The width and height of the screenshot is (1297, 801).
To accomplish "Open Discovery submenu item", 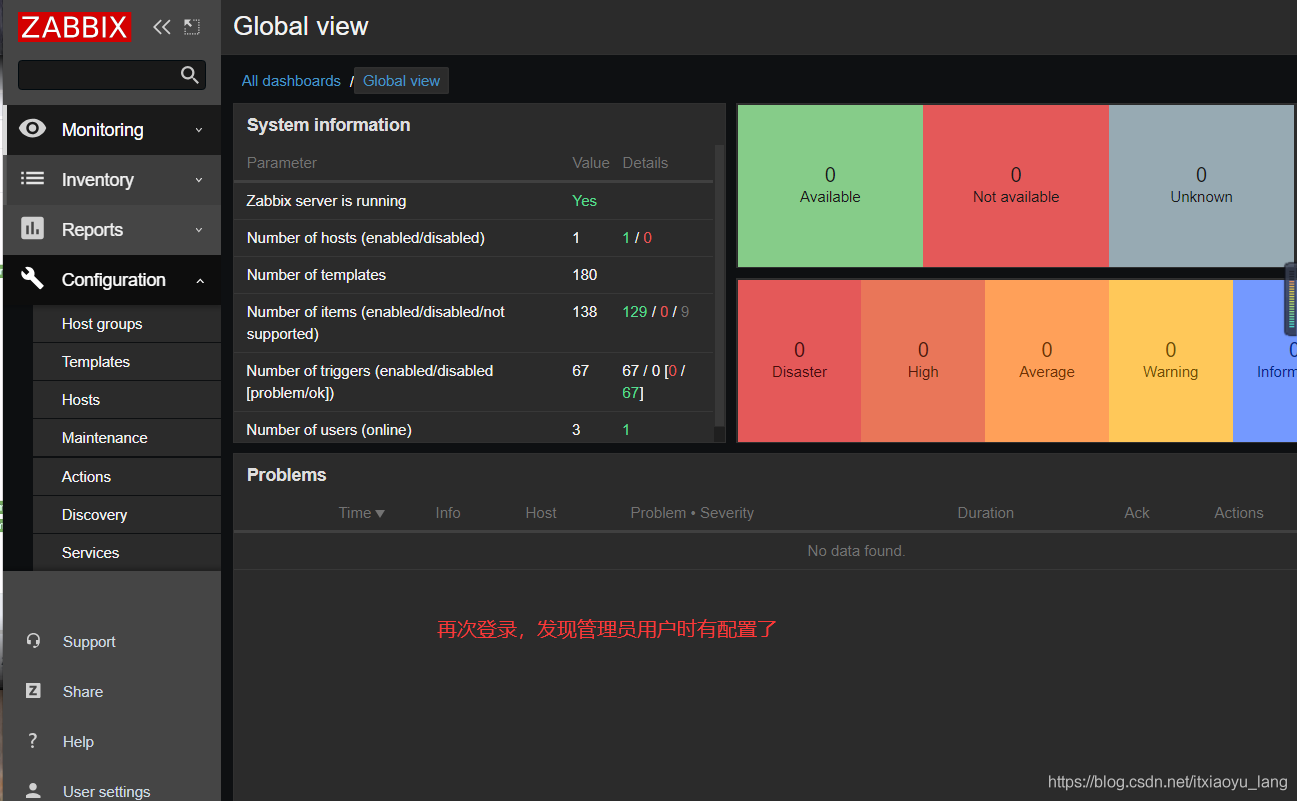I will tap(127, 515).
